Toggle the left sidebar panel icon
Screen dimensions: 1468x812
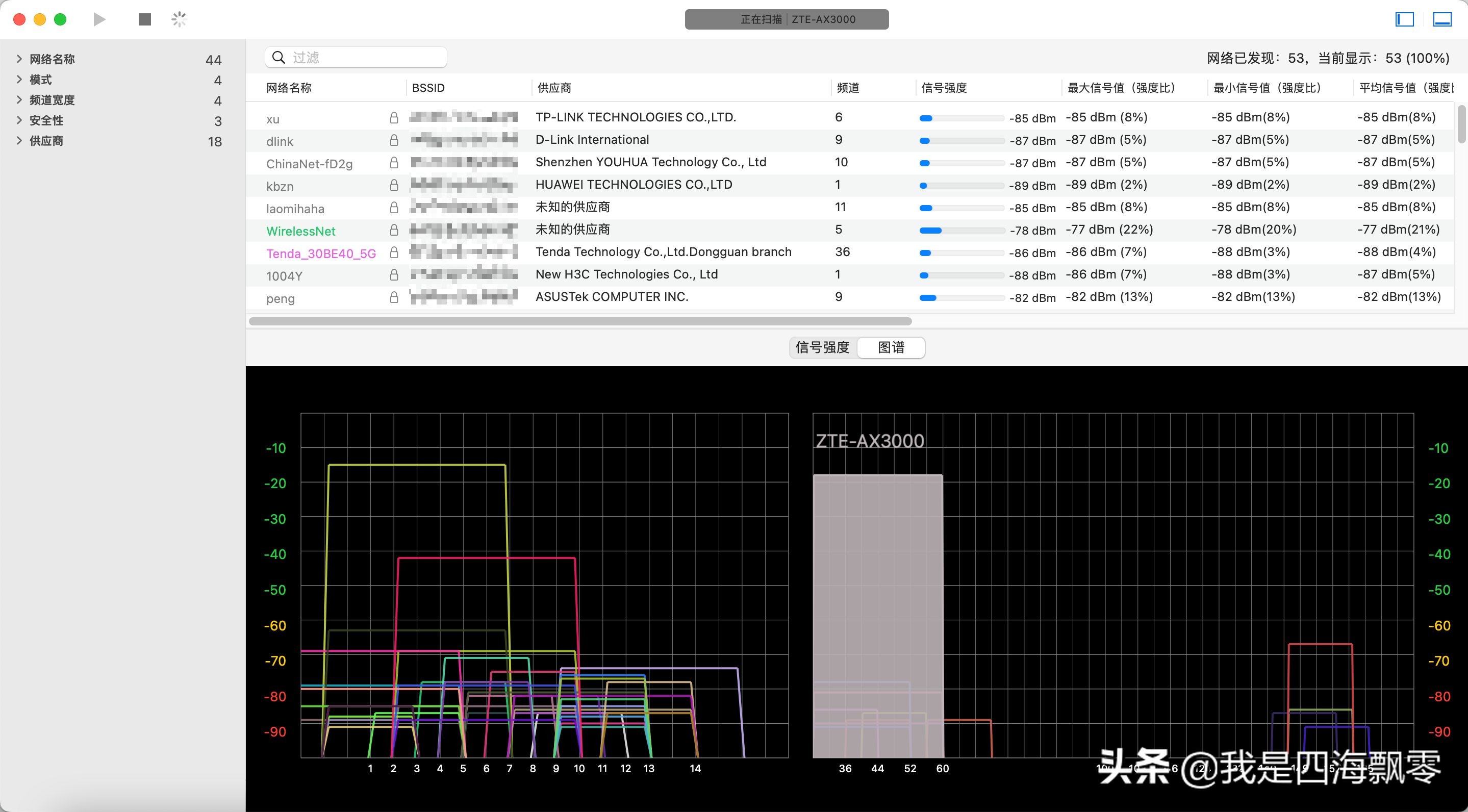(x=1404, y=19)
